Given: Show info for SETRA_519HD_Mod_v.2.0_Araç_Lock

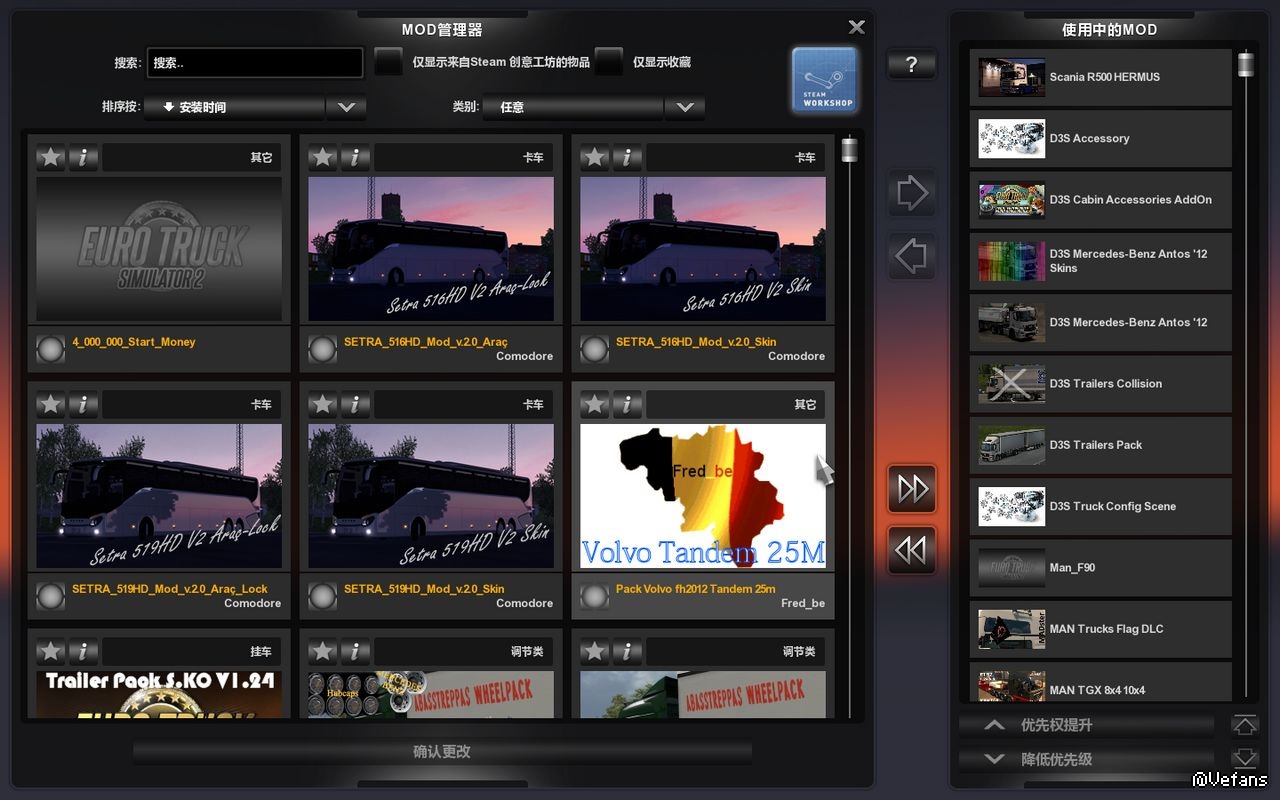Looking at the screenshot, I should 83,404.
